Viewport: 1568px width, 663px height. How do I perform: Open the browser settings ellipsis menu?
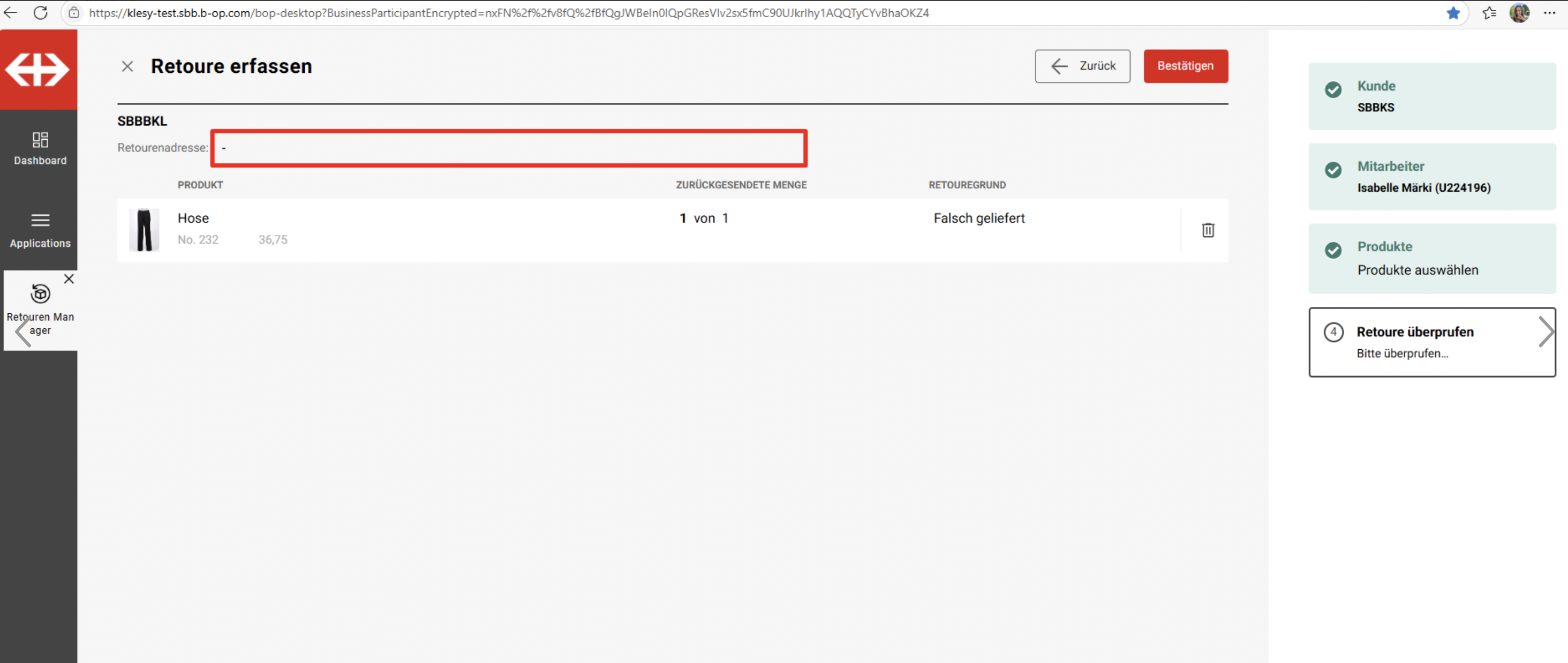tap(1549, 13)
